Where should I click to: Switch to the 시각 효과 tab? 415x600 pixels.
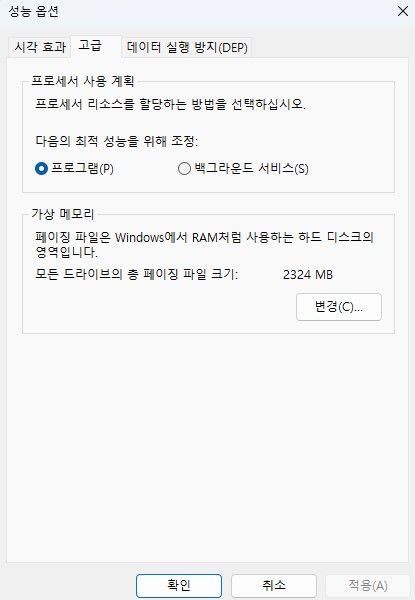click(39, 47)
